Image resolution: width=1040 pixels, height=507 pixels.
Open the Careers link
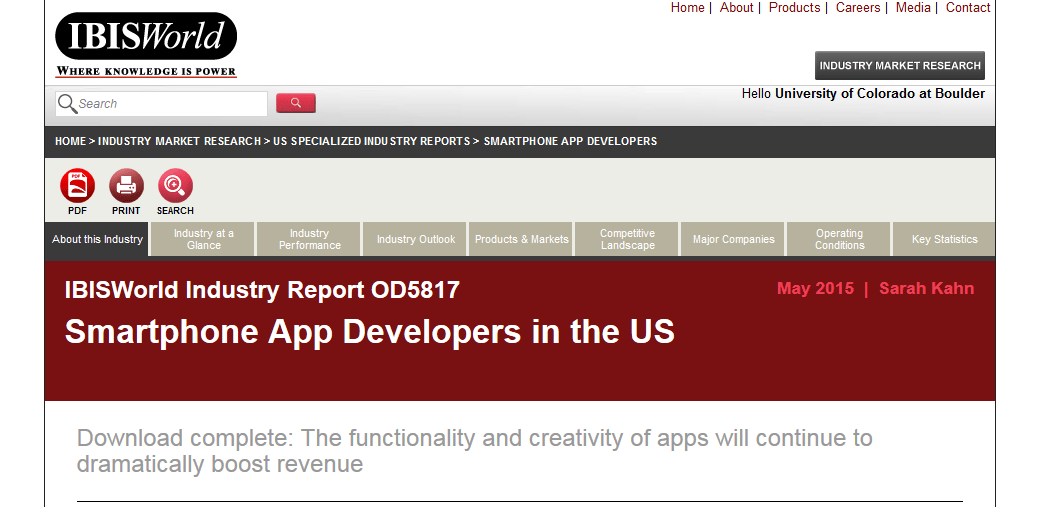click(858, 7)
